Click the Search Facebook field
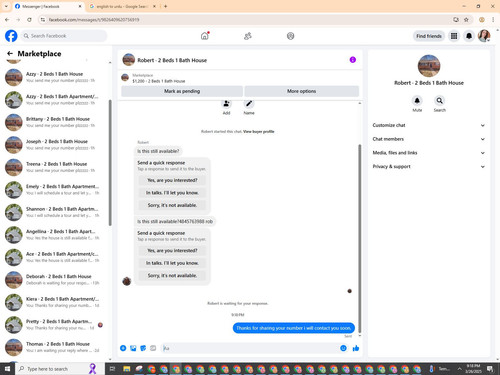500x375 pixels. [64, 36]
